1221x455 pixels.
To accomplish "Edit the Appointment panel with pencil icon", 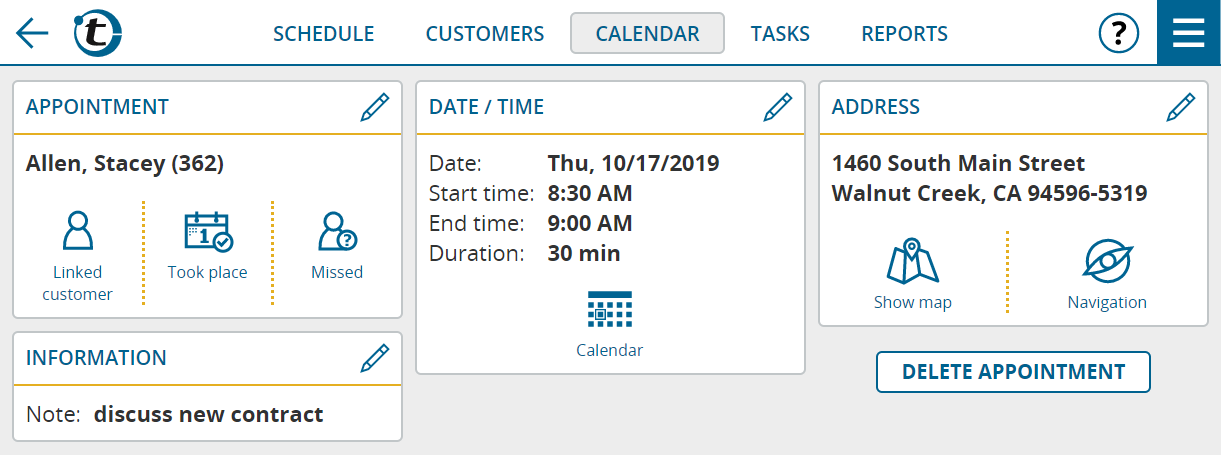I will pyautogui.click(x=374, y=107).
